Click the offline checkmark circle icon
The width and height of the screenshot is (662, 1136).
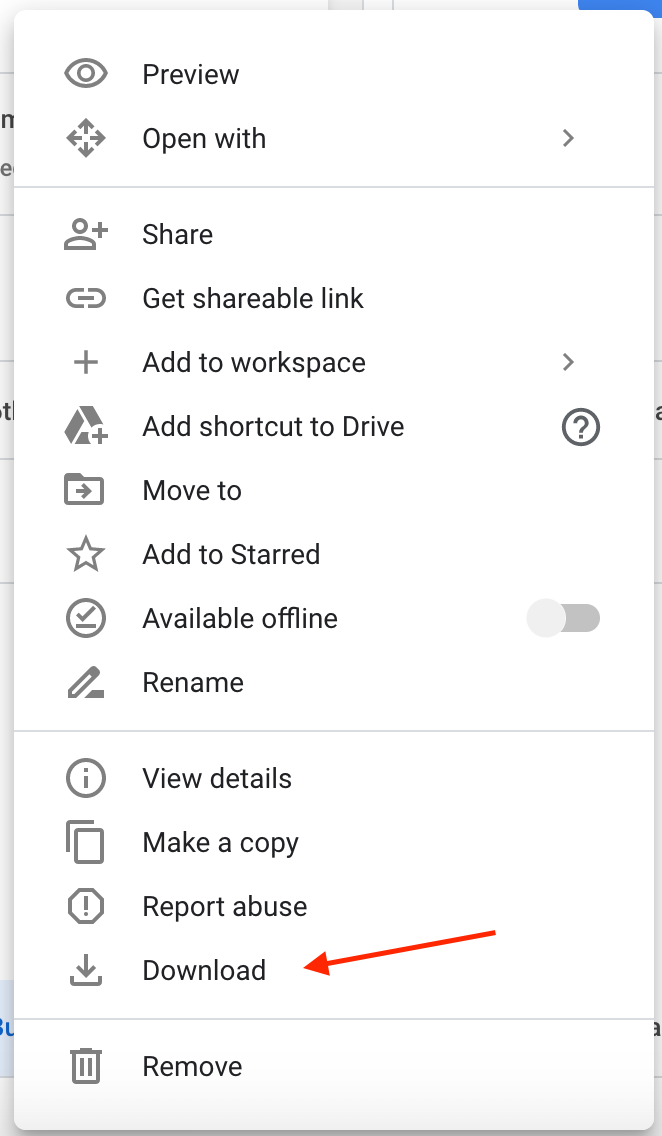85,618
